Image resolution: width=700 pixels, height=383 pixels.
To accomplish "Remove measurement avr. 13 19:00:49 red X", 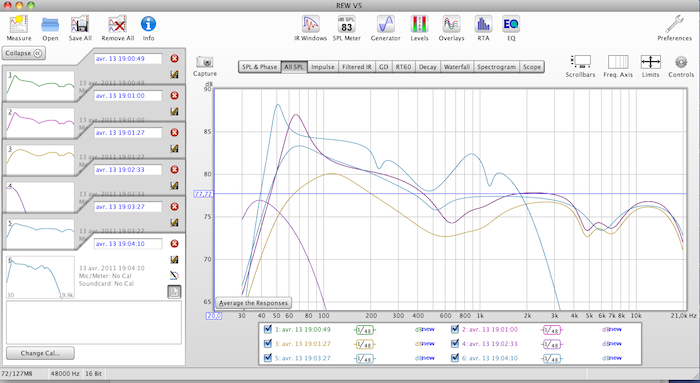I will coord(175,58).
